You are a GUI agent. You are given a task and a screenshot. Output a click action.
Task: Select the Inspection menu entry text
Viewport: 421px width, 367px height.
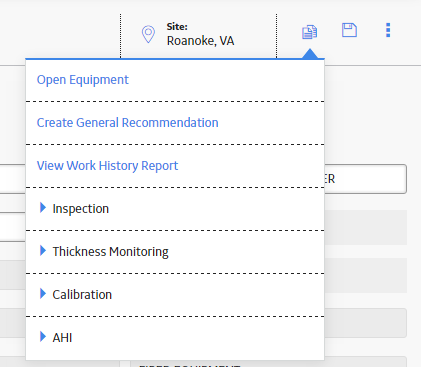[x=81, y=209]
